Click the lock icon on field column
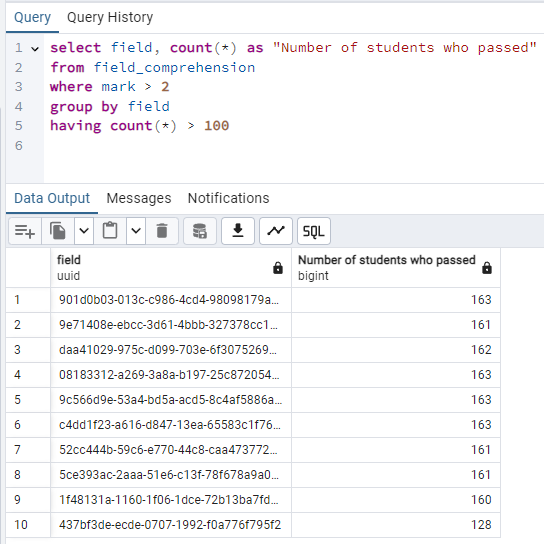 [x=278, y=268]
